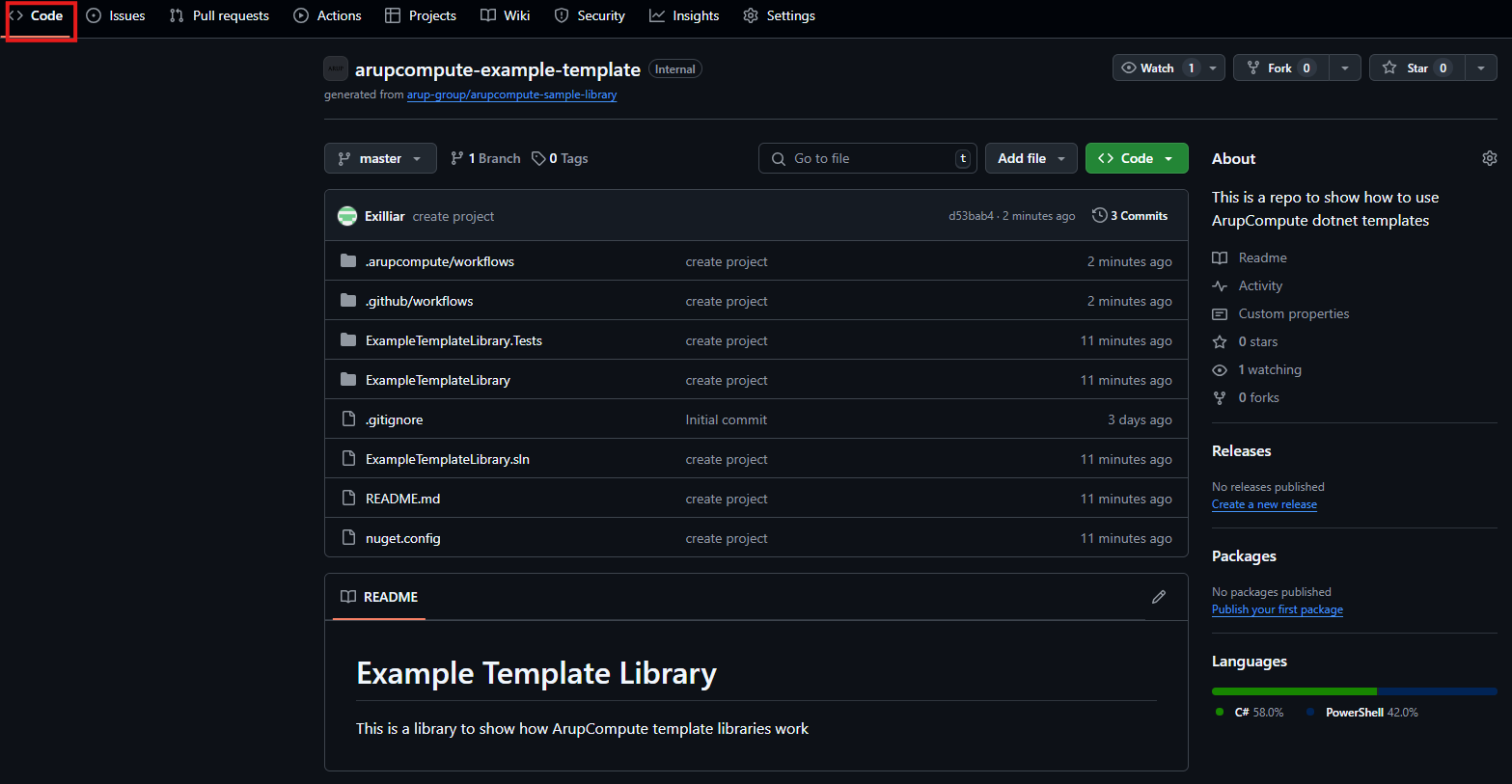Viewport: 1512px width, 784px height.
Task: Click the About settings gear icon
Action: (1489, 158)
